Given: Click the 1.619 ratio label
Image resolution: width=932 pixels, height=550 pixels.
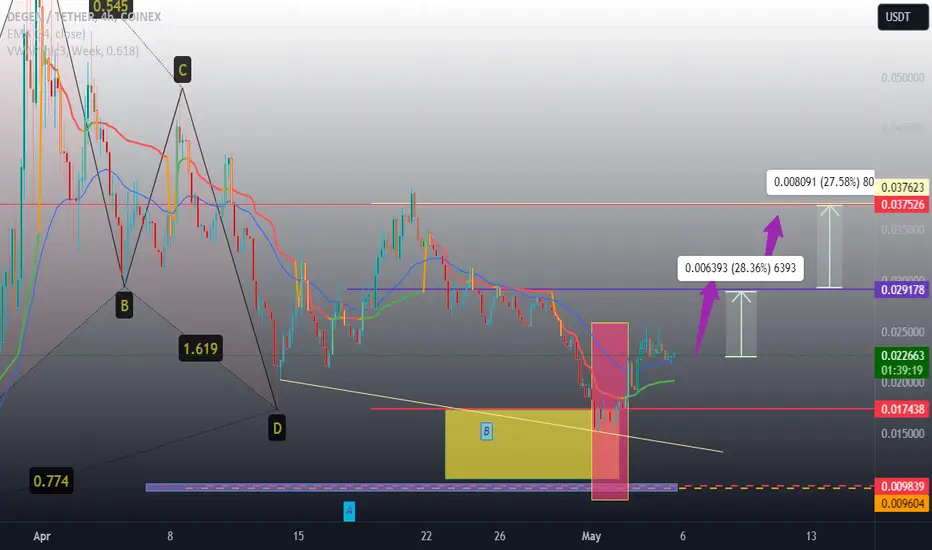Looking at the screenshot, I should (200, 348).
